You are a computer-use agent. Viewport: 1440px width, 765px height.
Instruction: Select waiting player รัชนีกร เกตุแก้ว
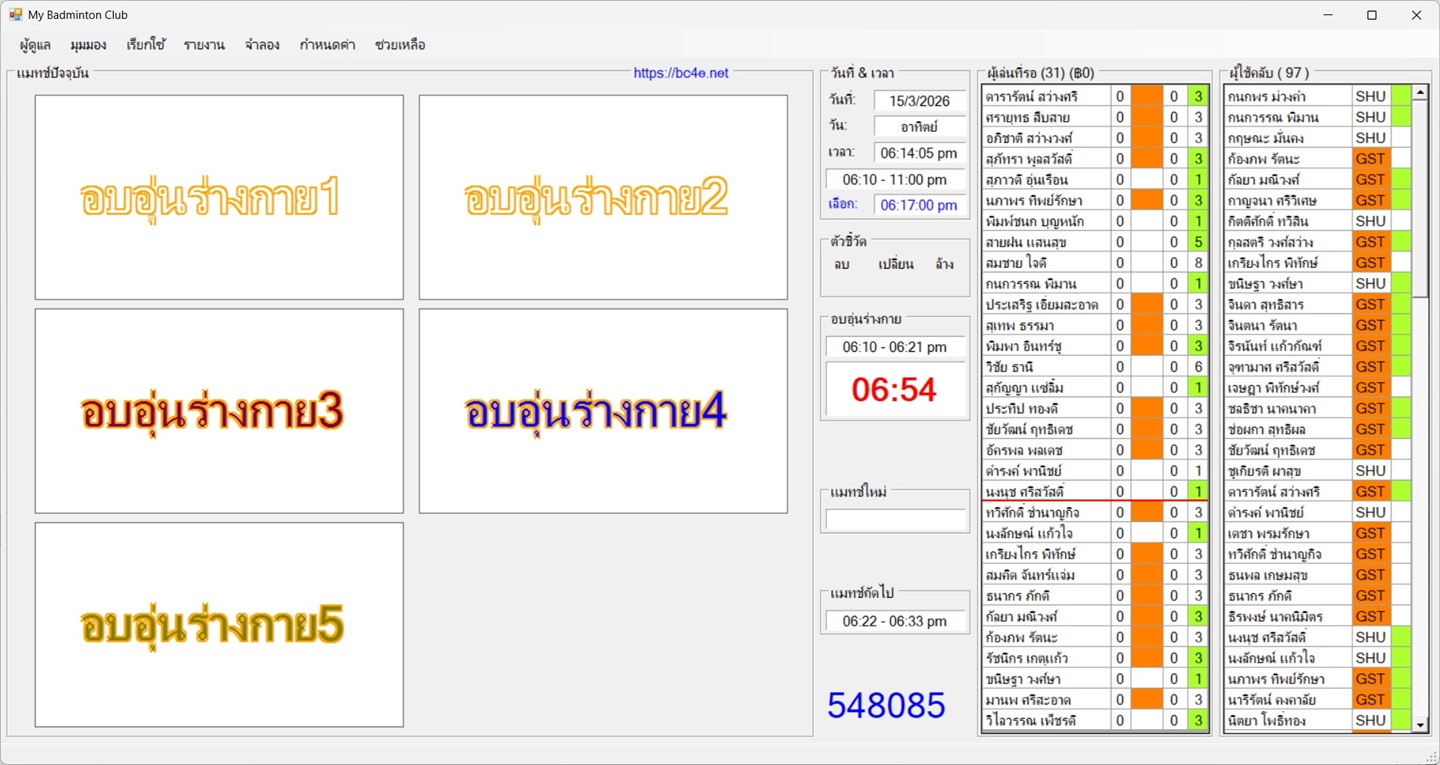click(1046, 658)
